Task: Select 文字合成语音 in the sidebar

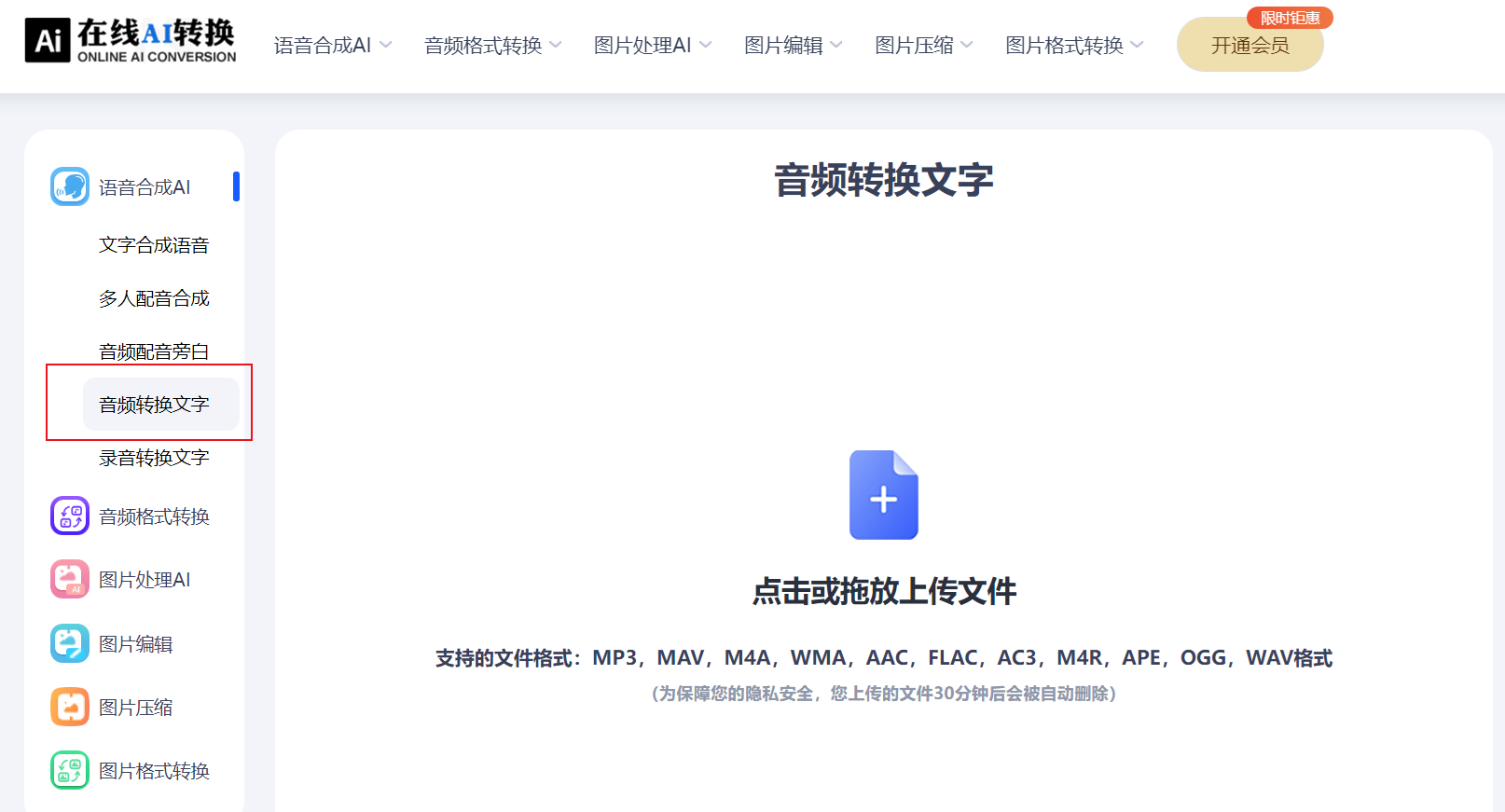Action: coord(154,245)
